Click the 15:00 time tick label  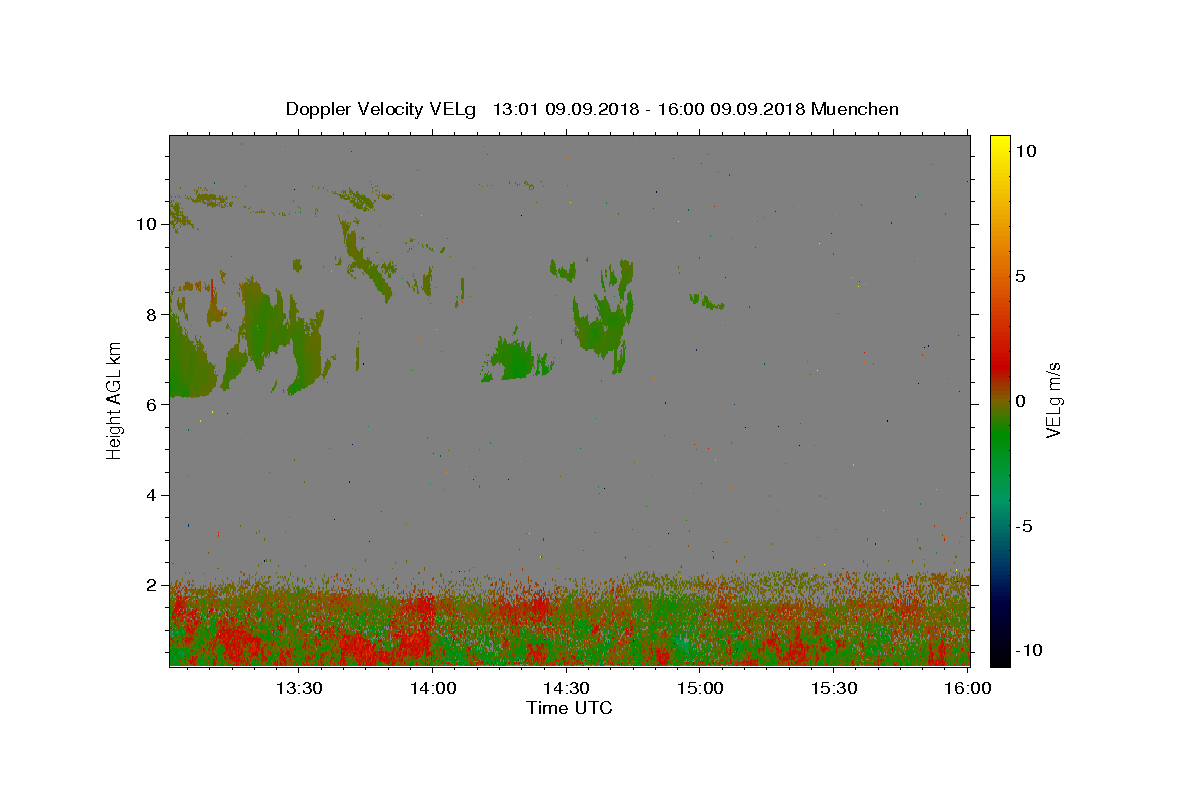(x=700, y=688)
